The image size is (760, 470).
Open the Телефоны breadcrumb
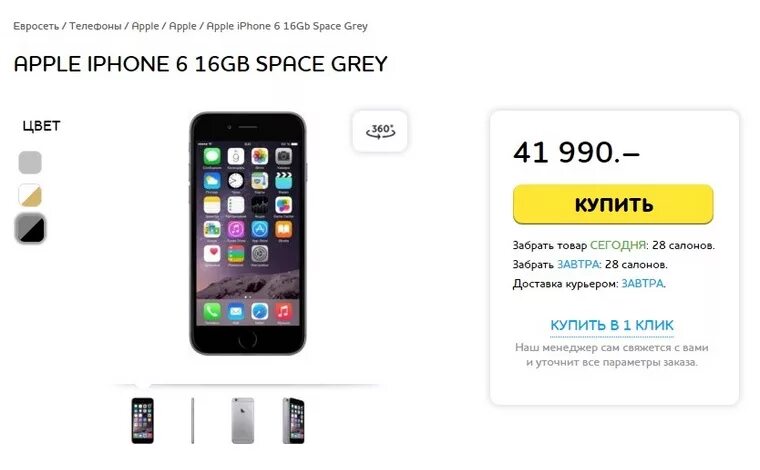tap(95, 26)
